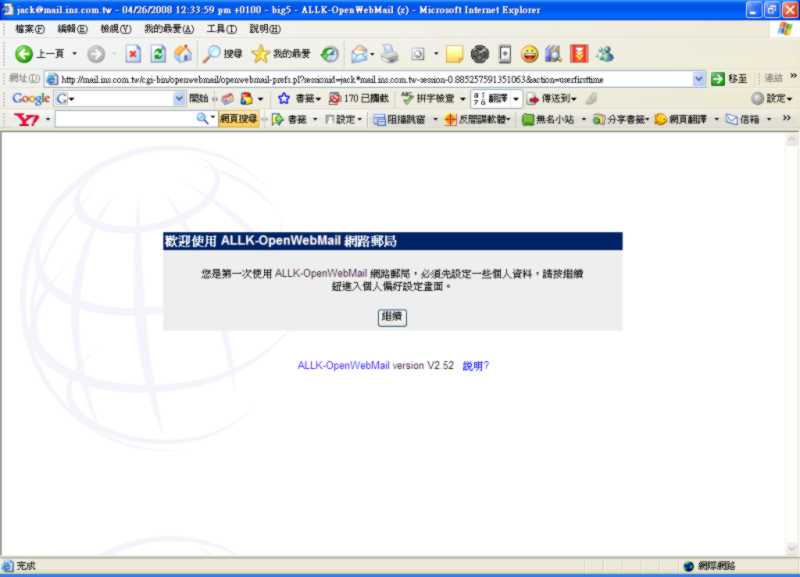The height and width of the screenshot is (577, 800).
Task: Click in the Google toolbar search box
Action: (120, 98)
